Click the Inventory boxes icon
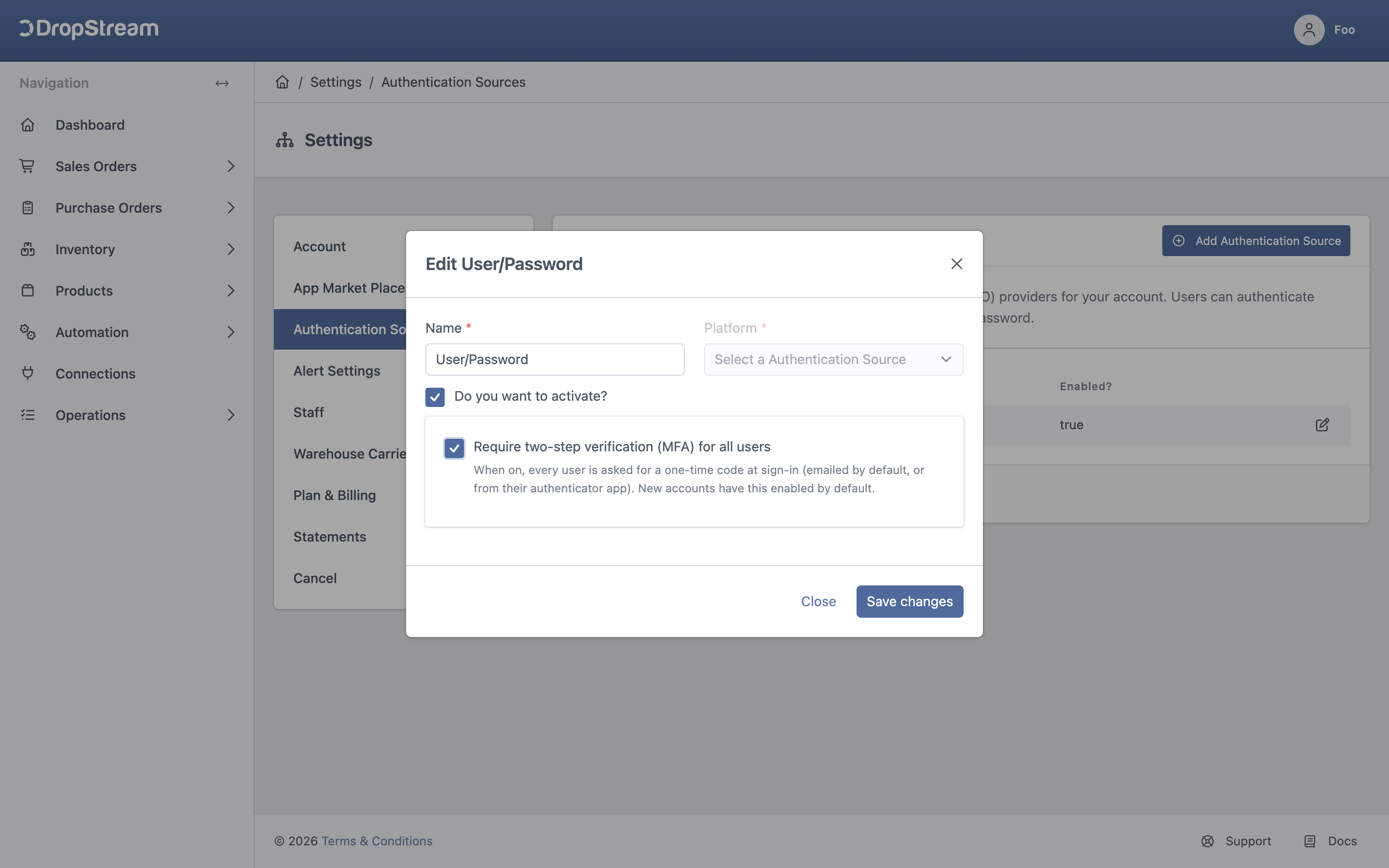Viewport: 1389px width, 868px height. tap(27, 249)
